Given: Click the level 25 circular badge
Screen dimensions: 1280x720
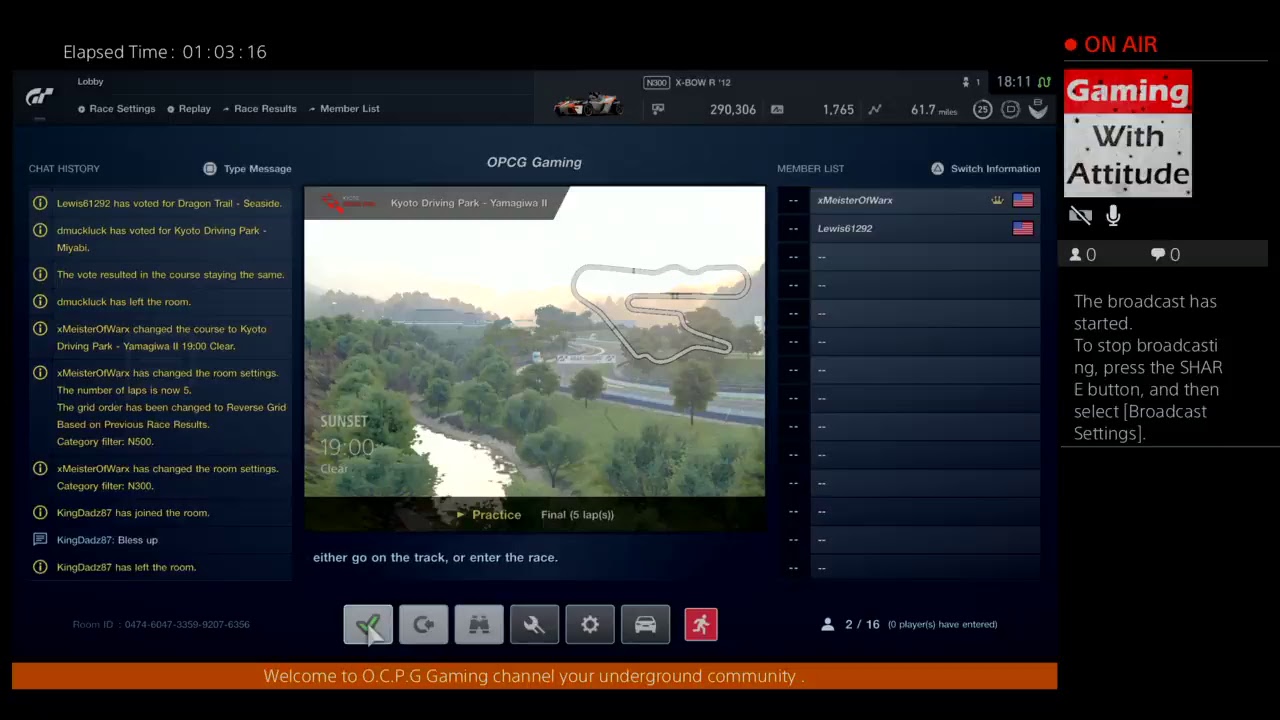Looking at the screenshot, I should 983,110.
